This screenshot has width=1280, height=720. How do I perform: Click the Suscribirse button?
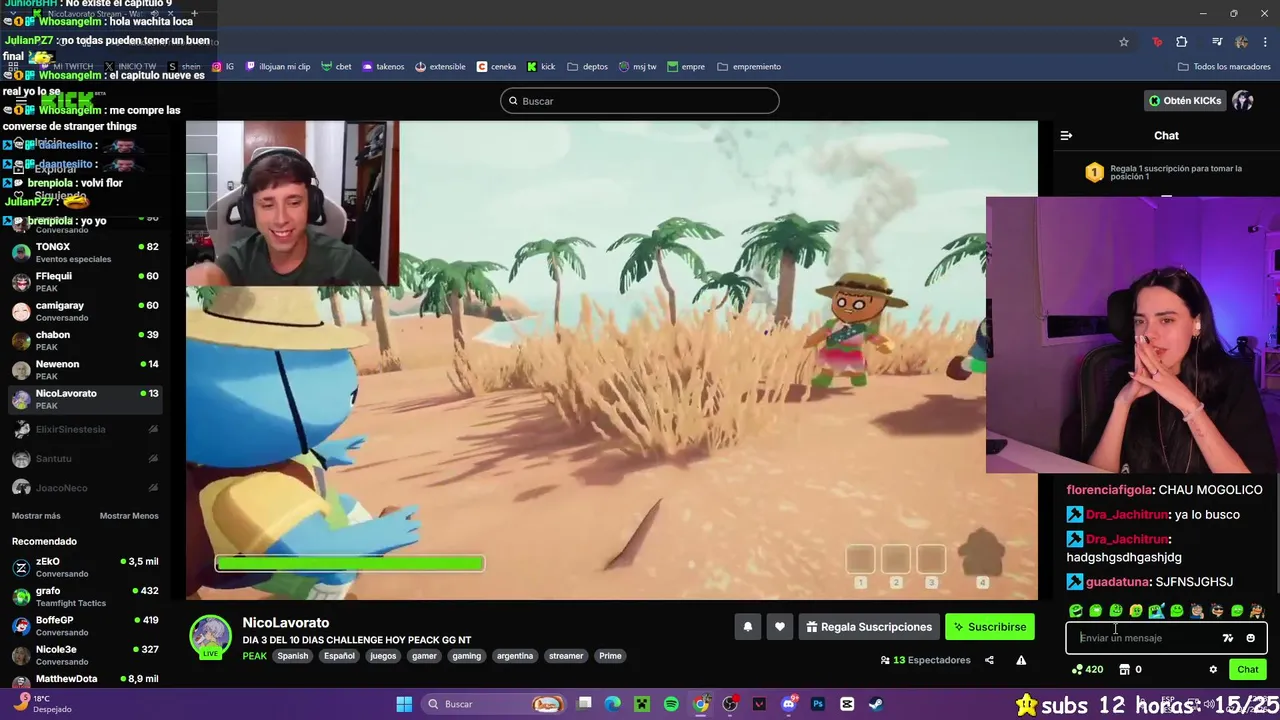(989, 627)
